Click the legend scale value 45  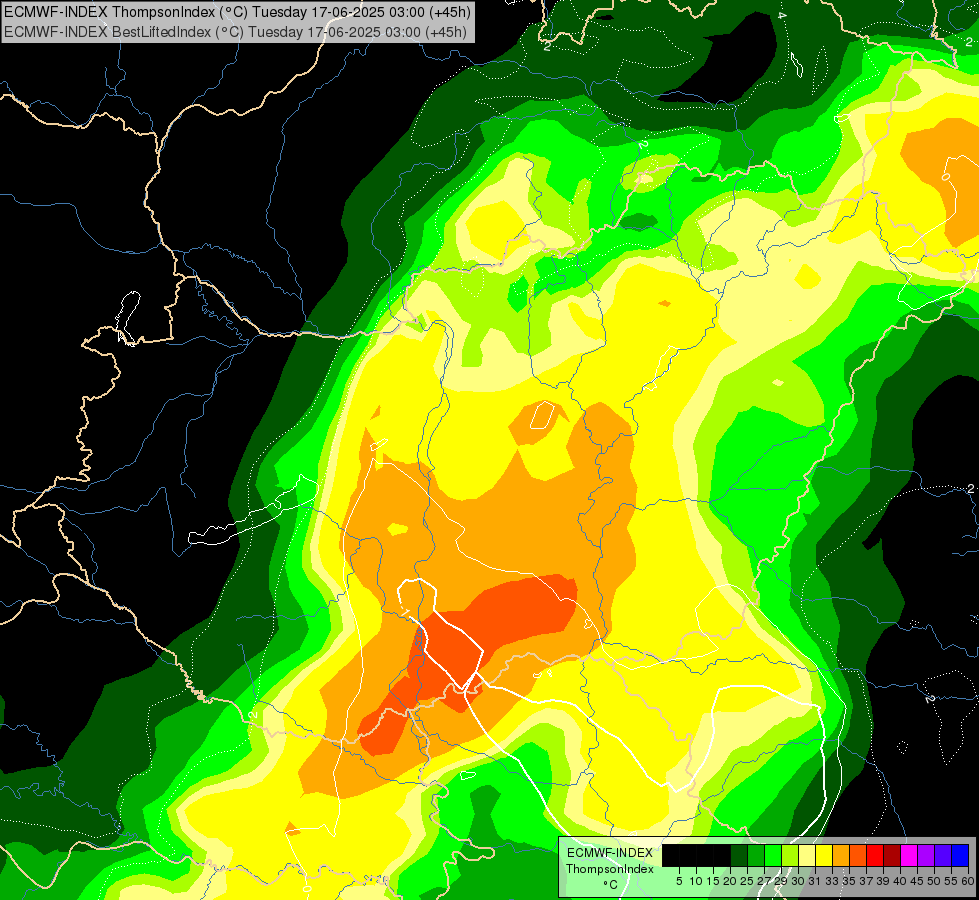pyautogui.click(x=917, y=881)
